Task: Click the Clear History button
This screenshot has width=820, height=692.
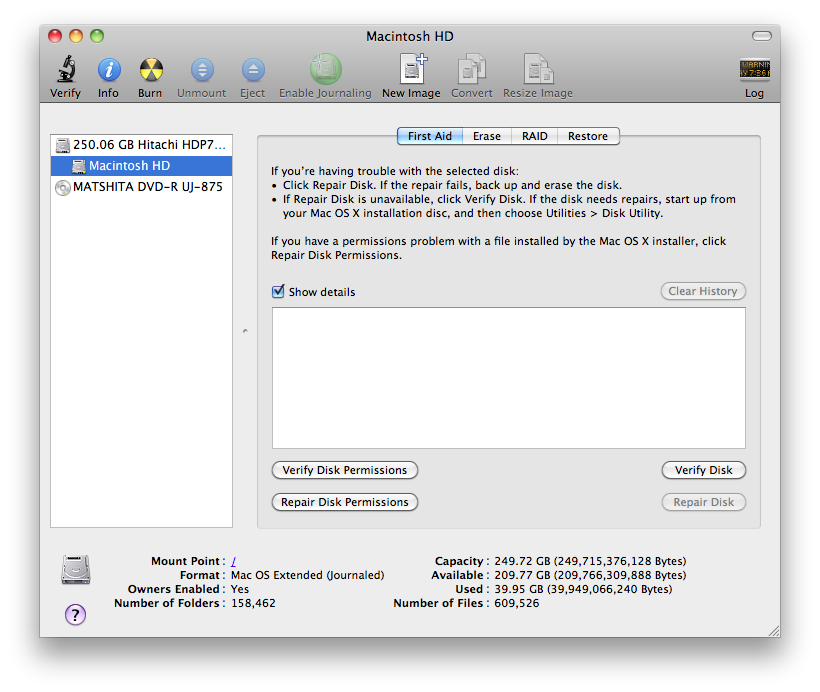Action: pos(703,291)
